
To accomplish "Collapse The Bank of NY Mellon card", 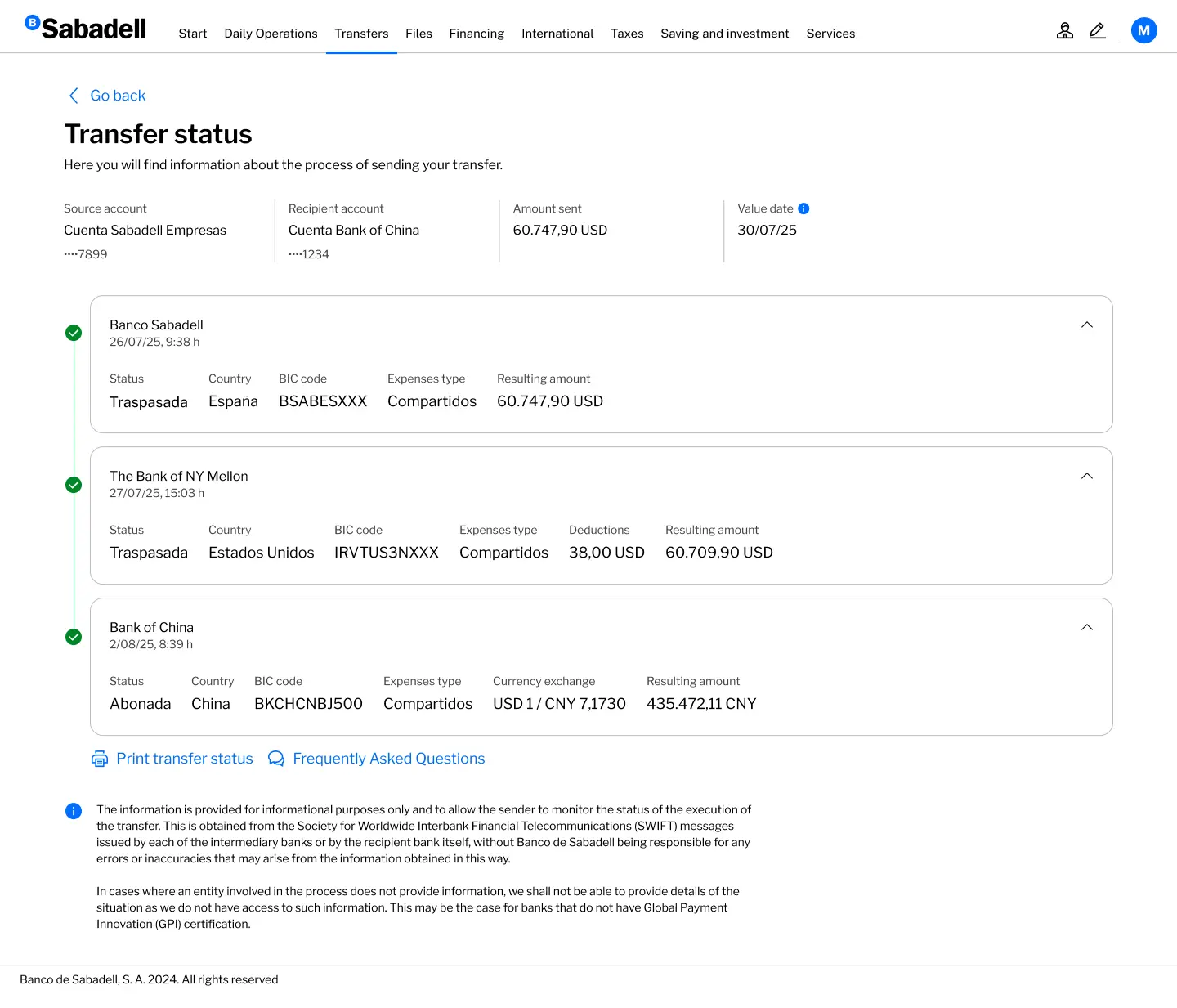I will [x=1087, y=476].
